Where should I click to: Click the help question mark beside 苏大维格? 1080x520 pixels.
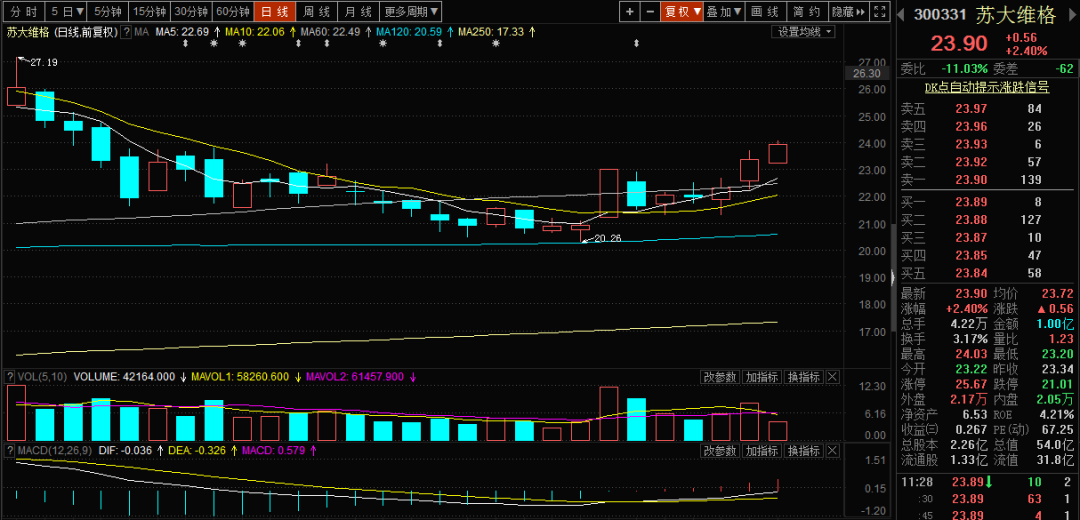click(x=127, y=32)
